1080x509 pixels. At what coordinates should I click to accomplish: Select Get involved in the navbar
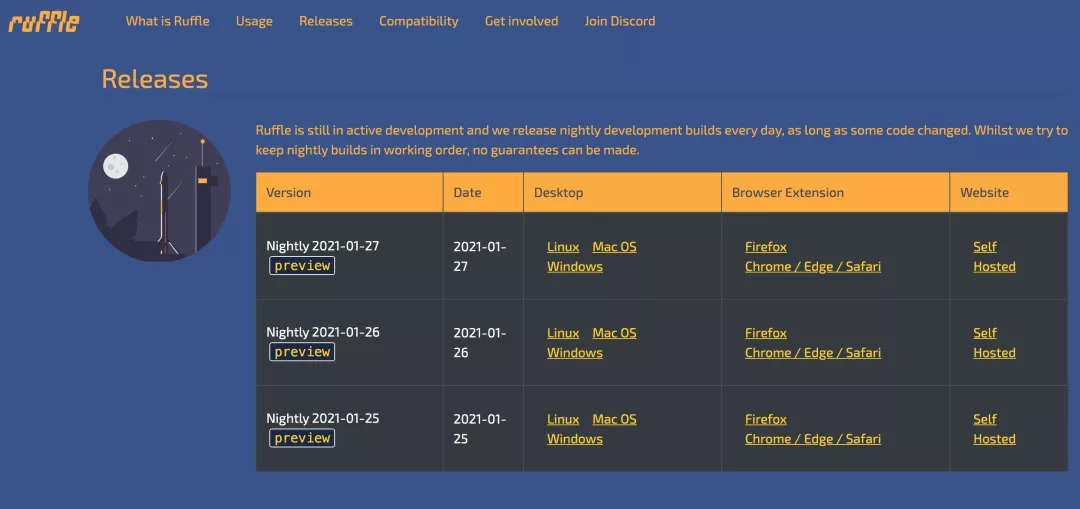521,21
